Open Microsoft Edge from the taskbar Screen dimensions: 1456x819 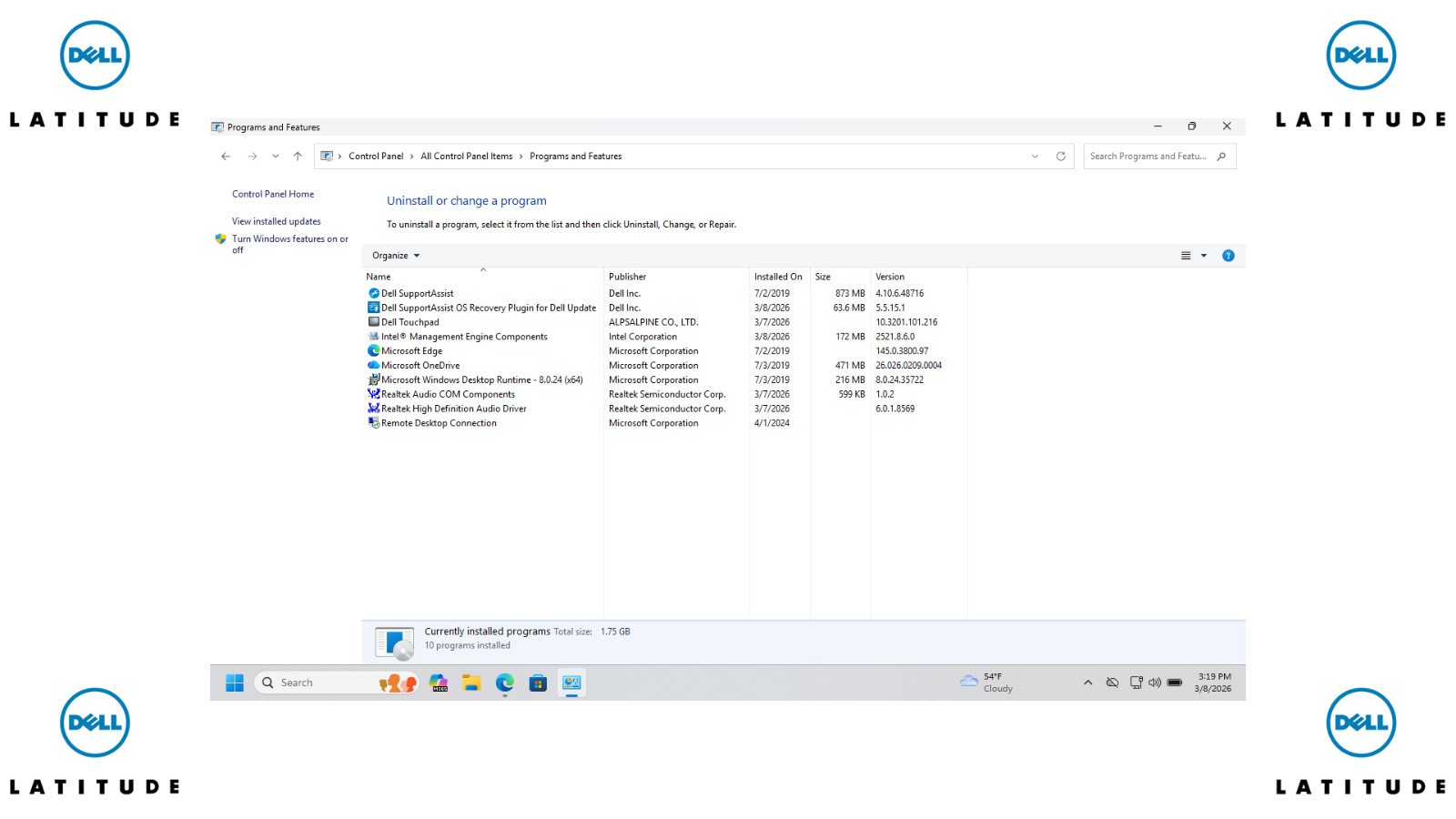point(505,682)
